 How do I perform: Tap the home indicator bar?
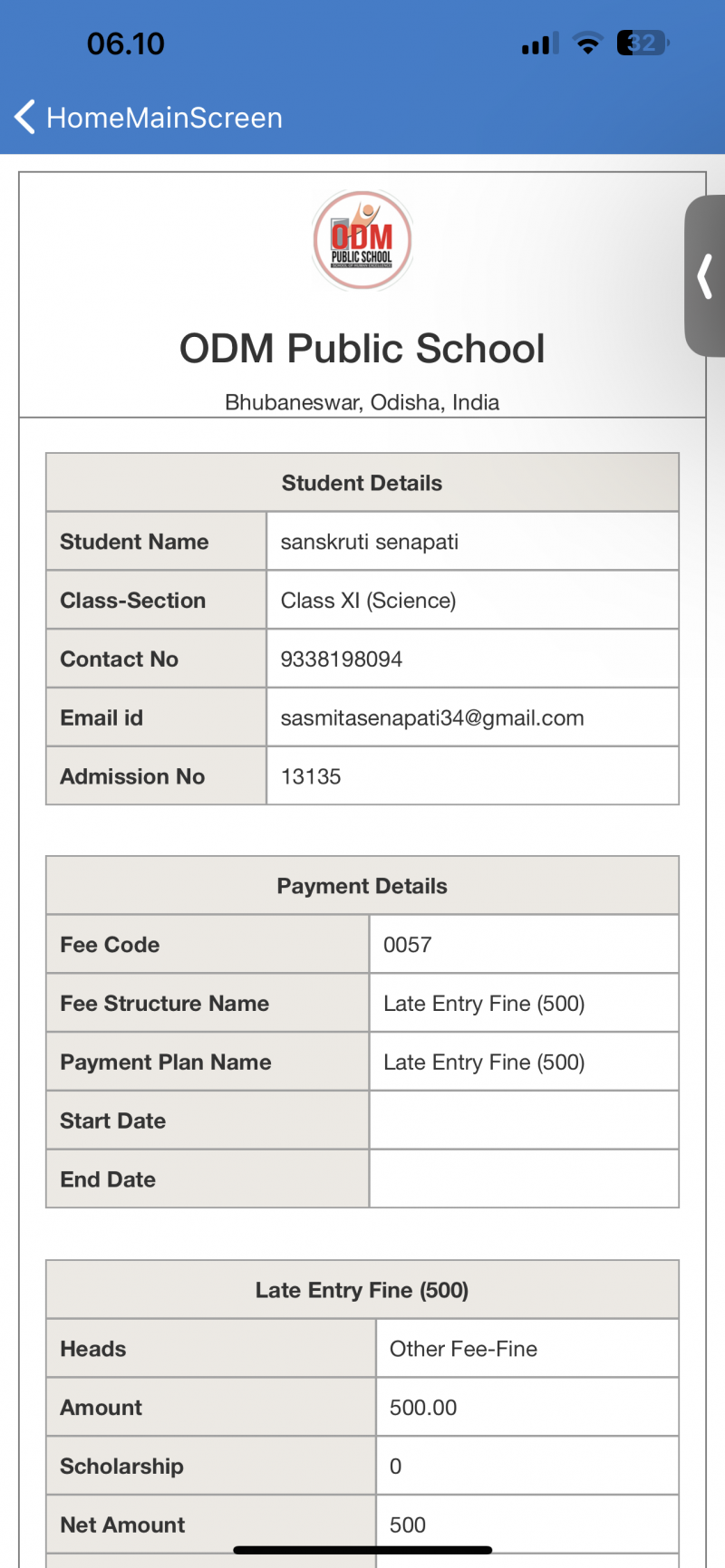click(x=362, y=1550)
